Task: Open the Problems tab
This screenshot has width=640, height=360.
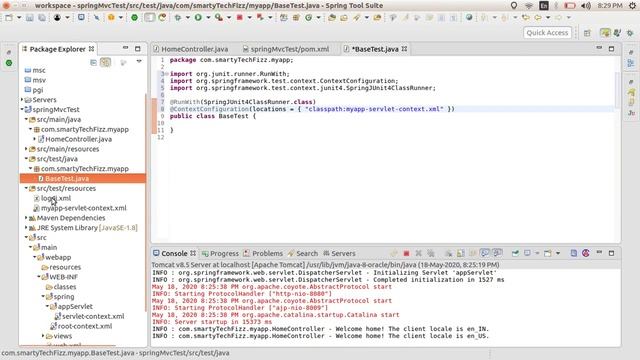Action: [x=263, y=253]
